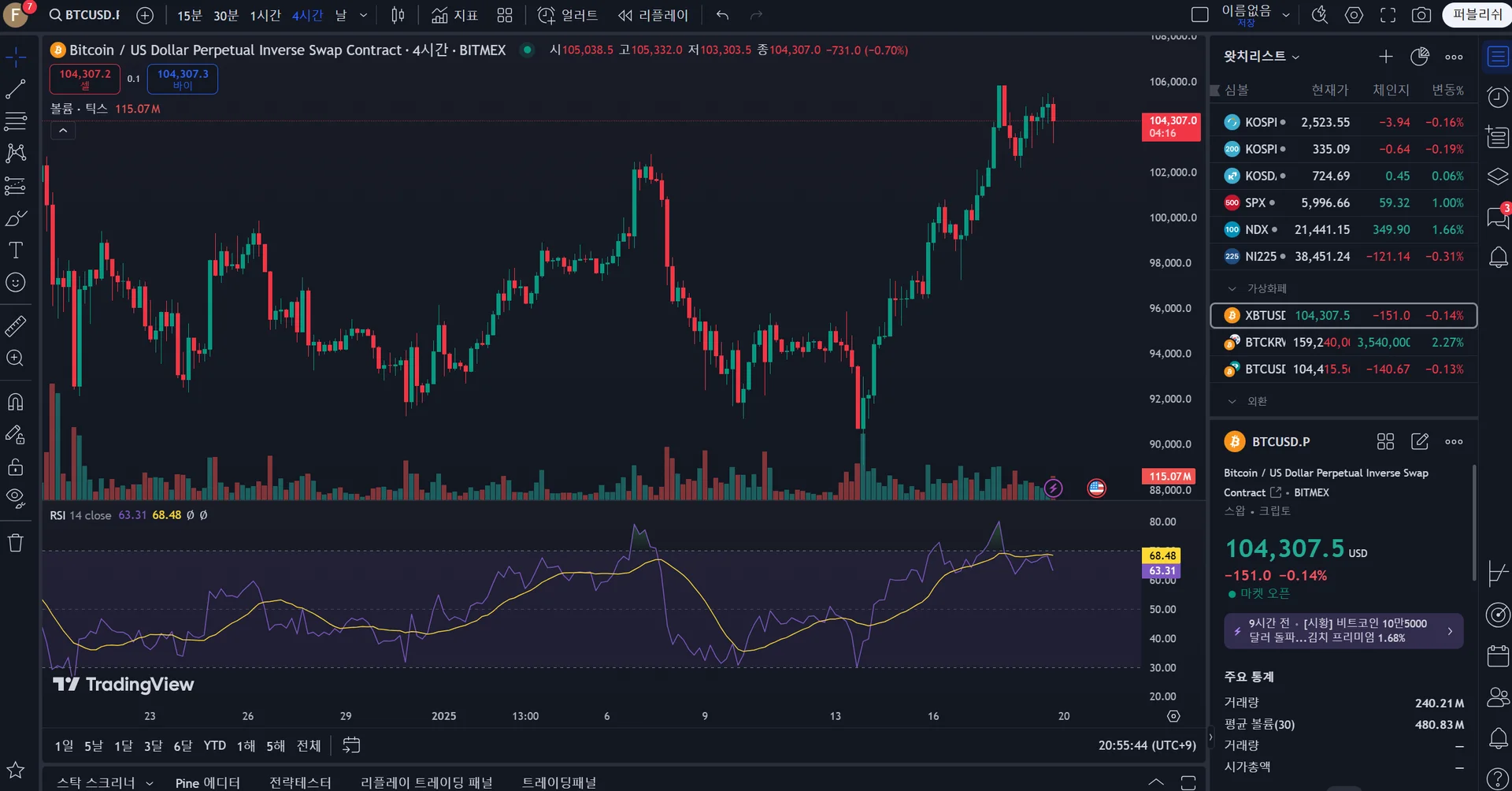Open the Pine 에디터 tab

[207, 782]
